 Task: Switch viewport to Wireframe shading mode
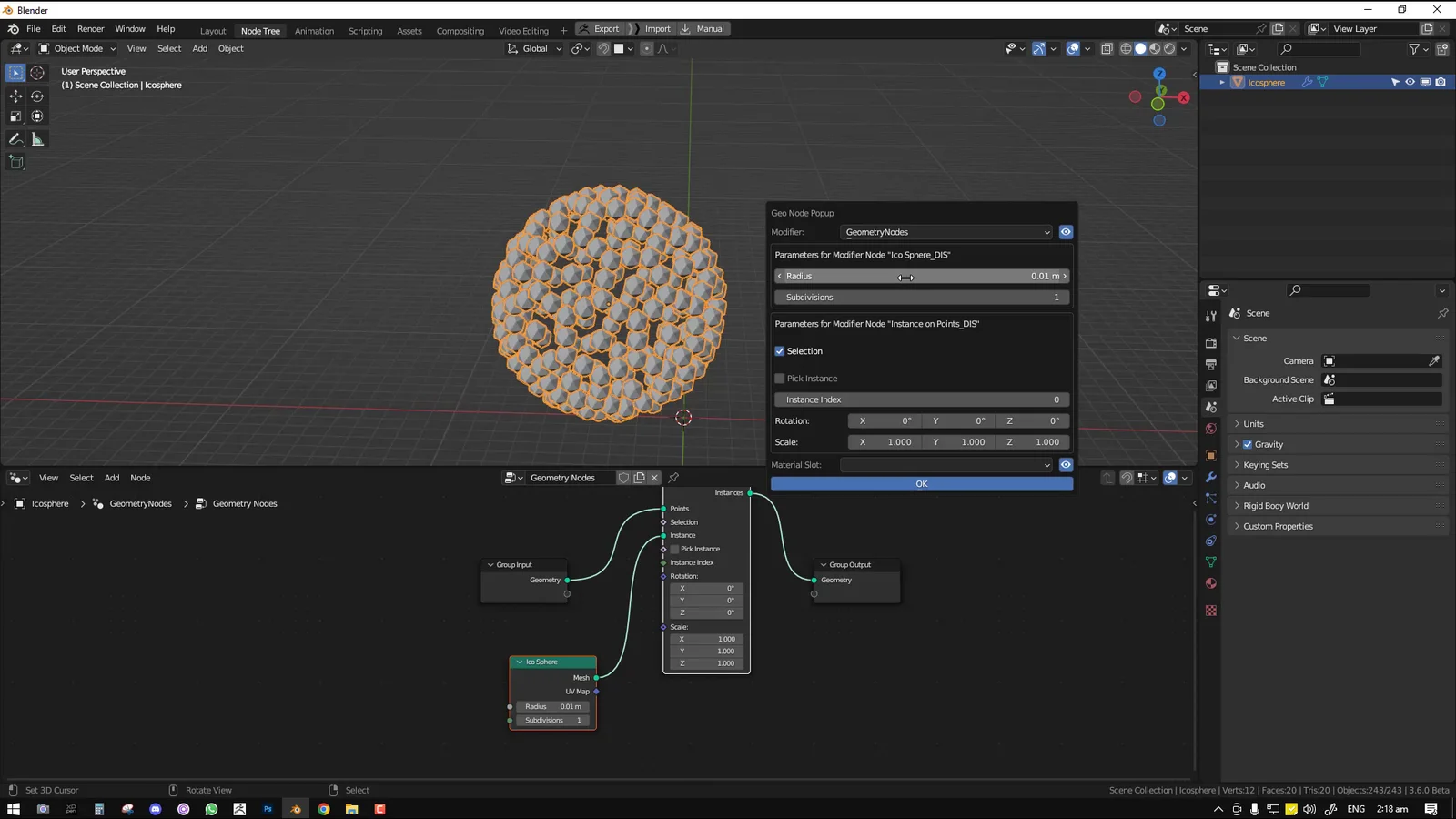[1125, 48]
